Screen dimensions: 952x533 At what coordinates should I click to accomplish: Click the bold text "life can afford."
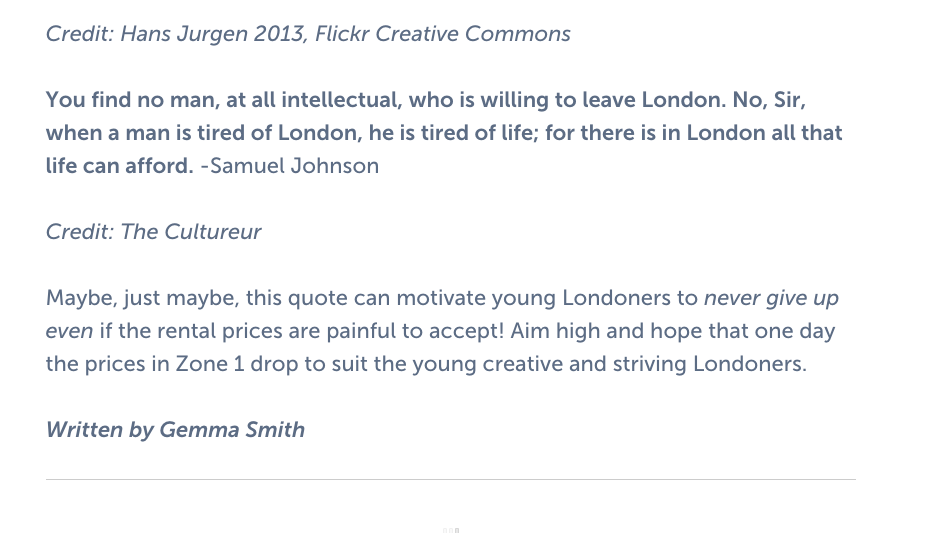pyautogui.click(x=119, y=166)
